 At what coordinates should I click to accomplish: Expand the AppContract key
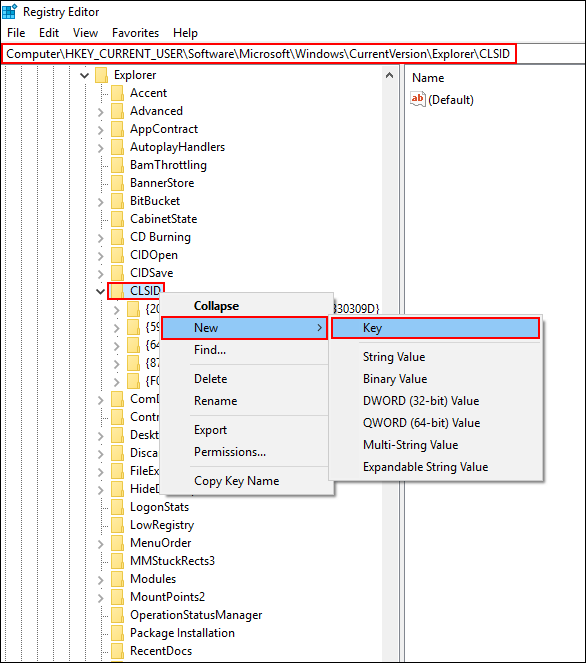point(100,130)
